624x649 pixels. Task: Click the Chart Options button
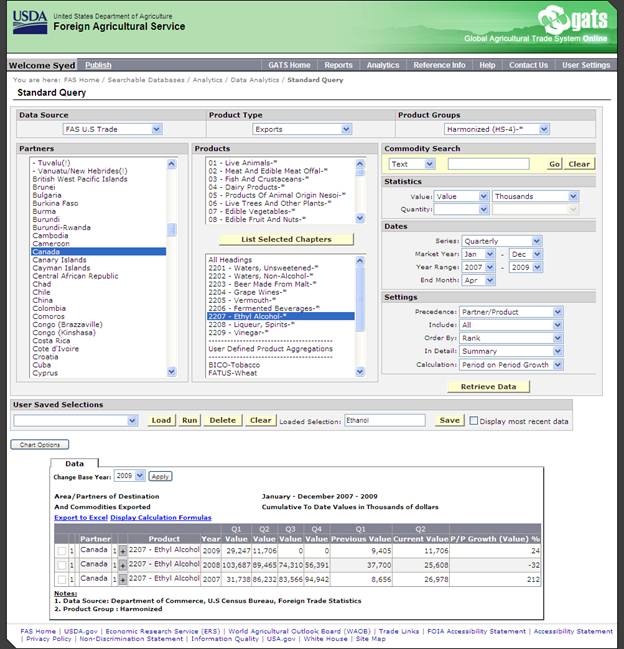[x=40, y=445]
